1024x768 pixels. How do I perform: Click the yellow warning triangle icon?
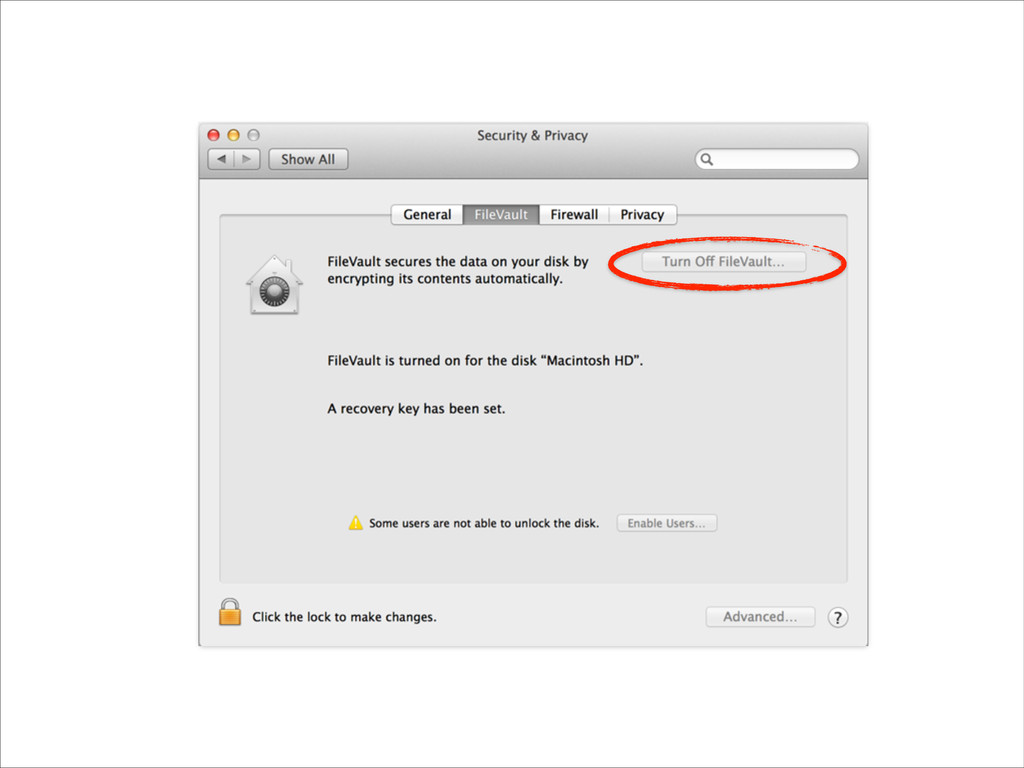point(355,522)
